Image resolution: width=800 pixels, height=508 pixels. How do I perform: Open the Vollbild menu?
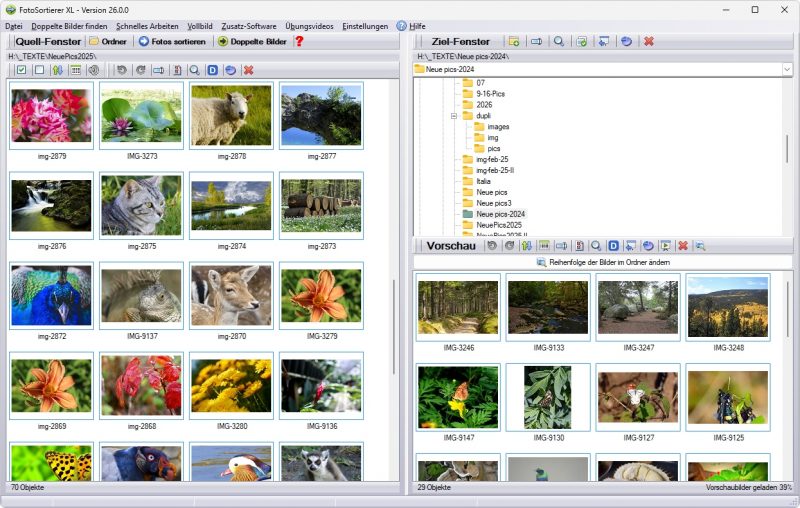[x=200, y=26]
